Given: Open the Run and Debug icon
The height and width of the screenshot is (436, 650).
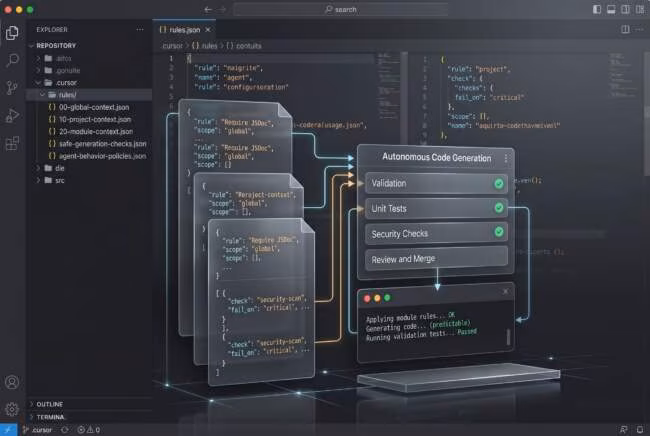Looking at the screenshot, I should coord(12,116).
